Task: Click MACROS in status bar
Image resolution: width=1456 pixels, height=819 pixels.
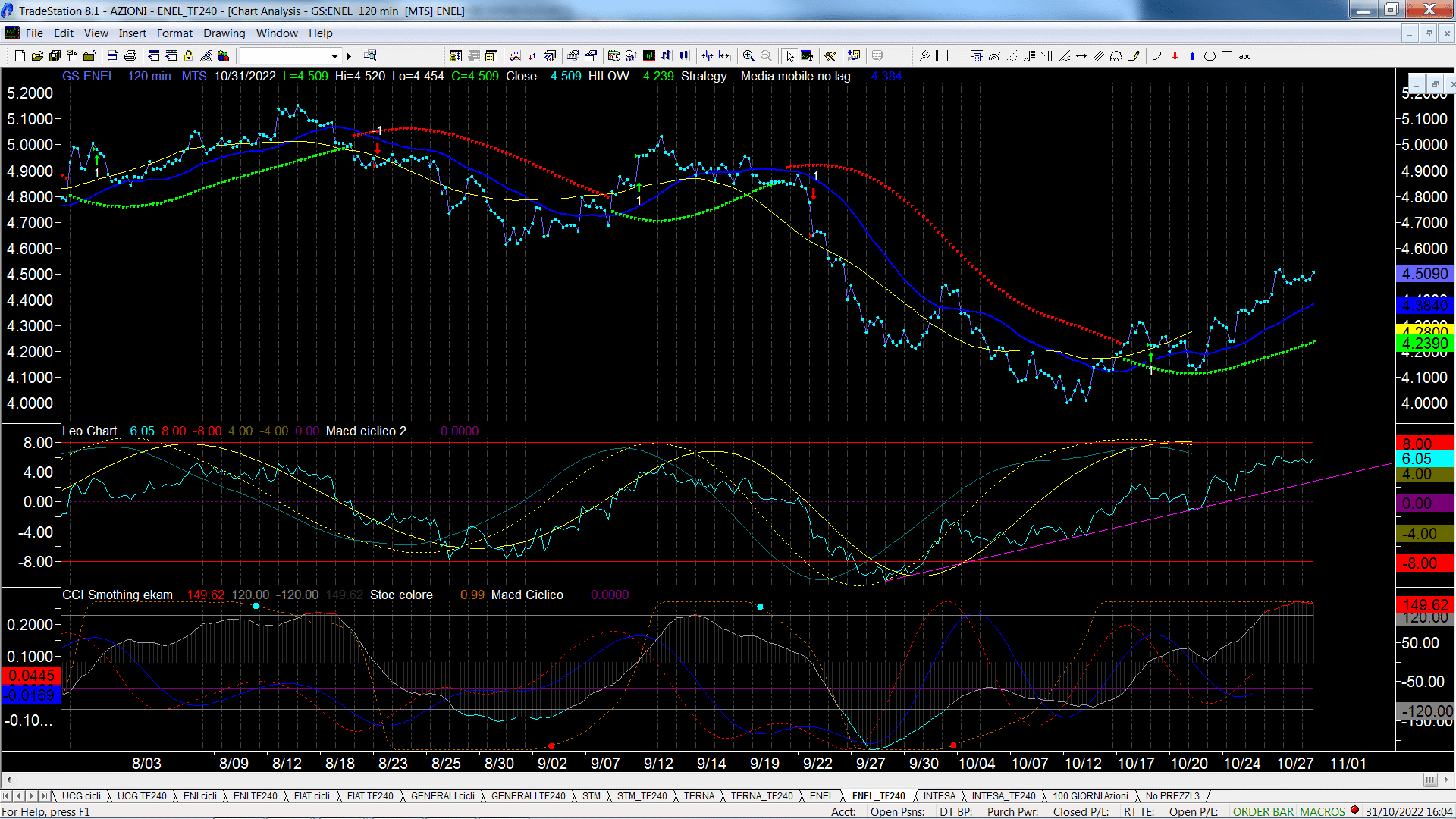Action: [1323, 811]
